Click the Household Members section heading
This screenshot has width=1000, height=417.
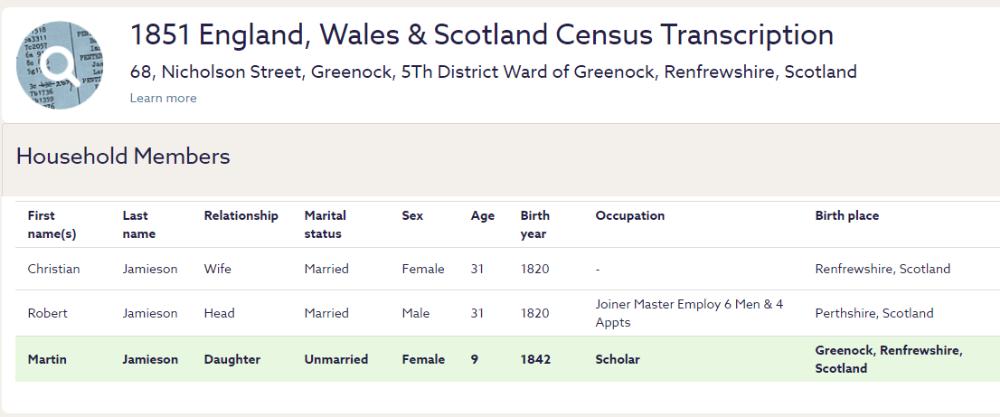pos(123,157)
